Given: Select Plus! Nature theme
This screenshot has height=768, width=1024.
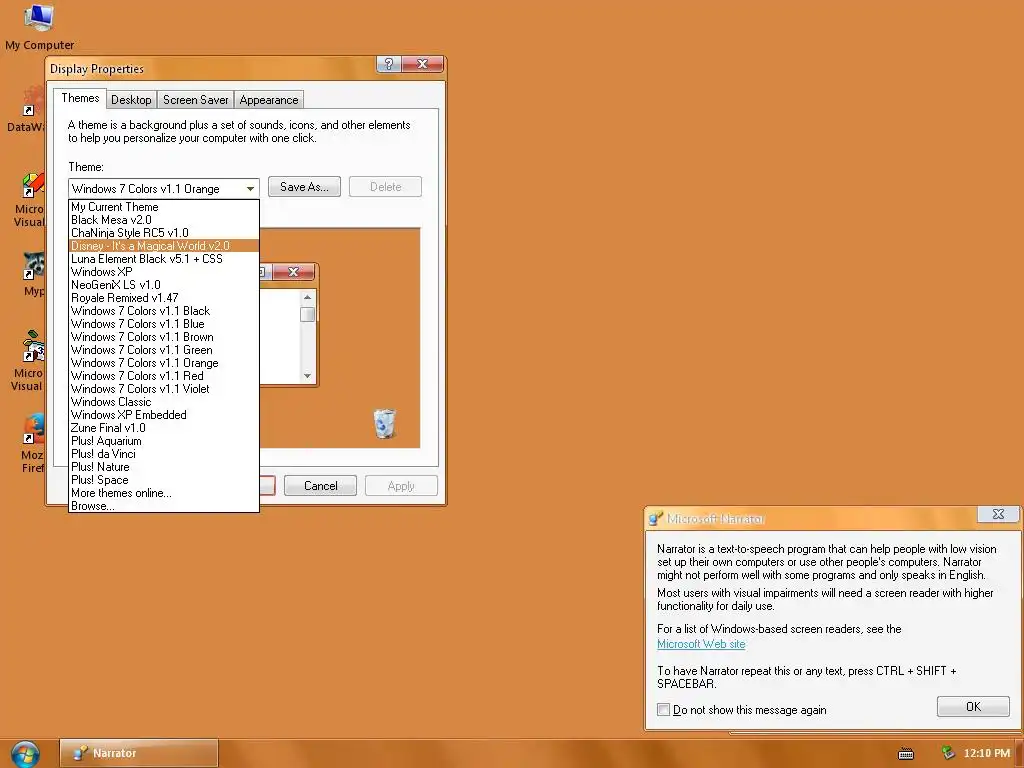Looking at the screenshot, I should [x=164, y=467].
